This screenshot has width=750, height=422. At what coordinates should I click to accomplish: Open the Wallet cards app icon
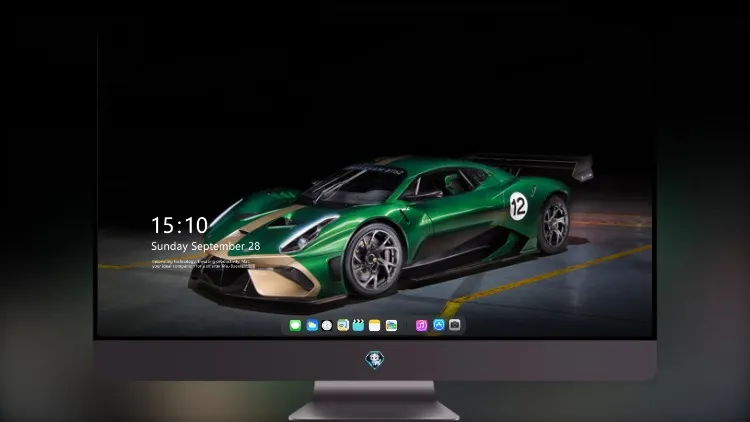[391, 325]
